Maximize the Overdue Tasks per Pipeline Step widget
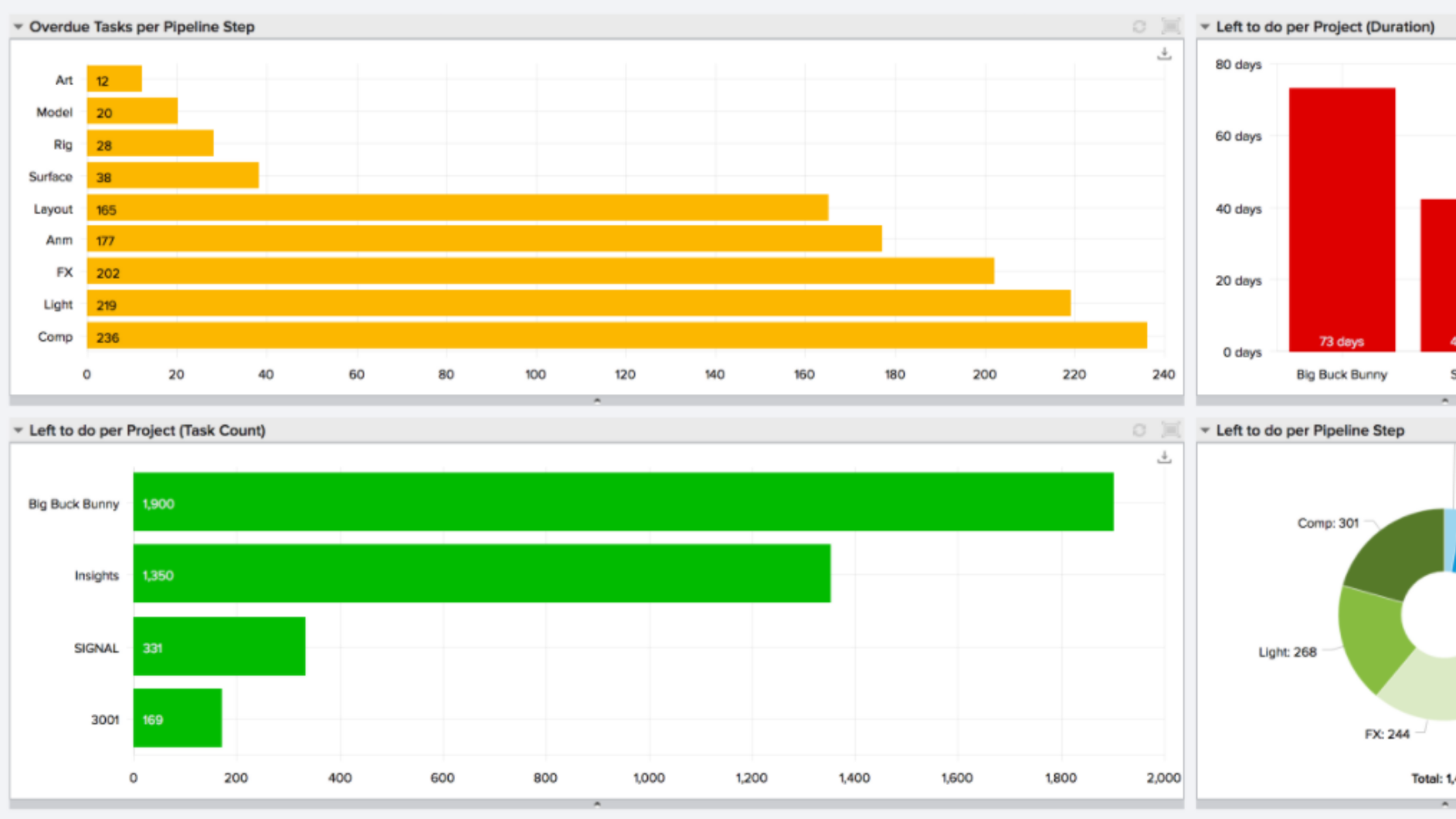 tap(1171, 26)
